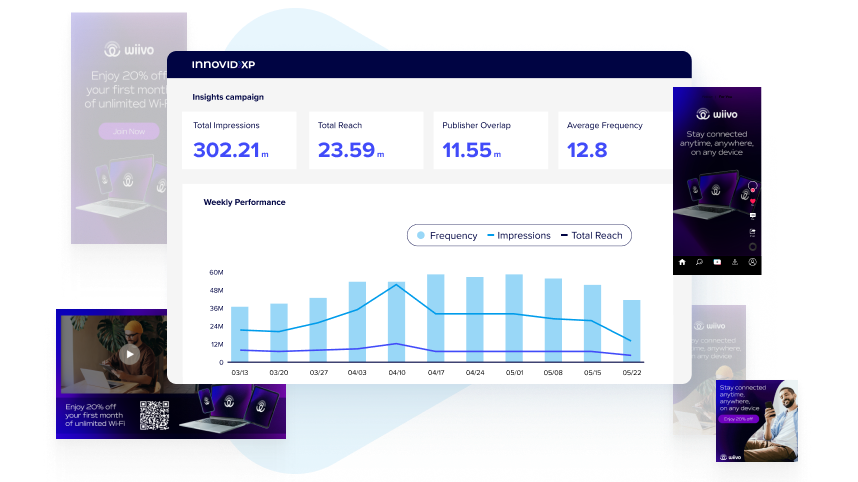Tap the search icon in mobile ad
This screenshot has width=858, height=482.
tap(699, 262)
